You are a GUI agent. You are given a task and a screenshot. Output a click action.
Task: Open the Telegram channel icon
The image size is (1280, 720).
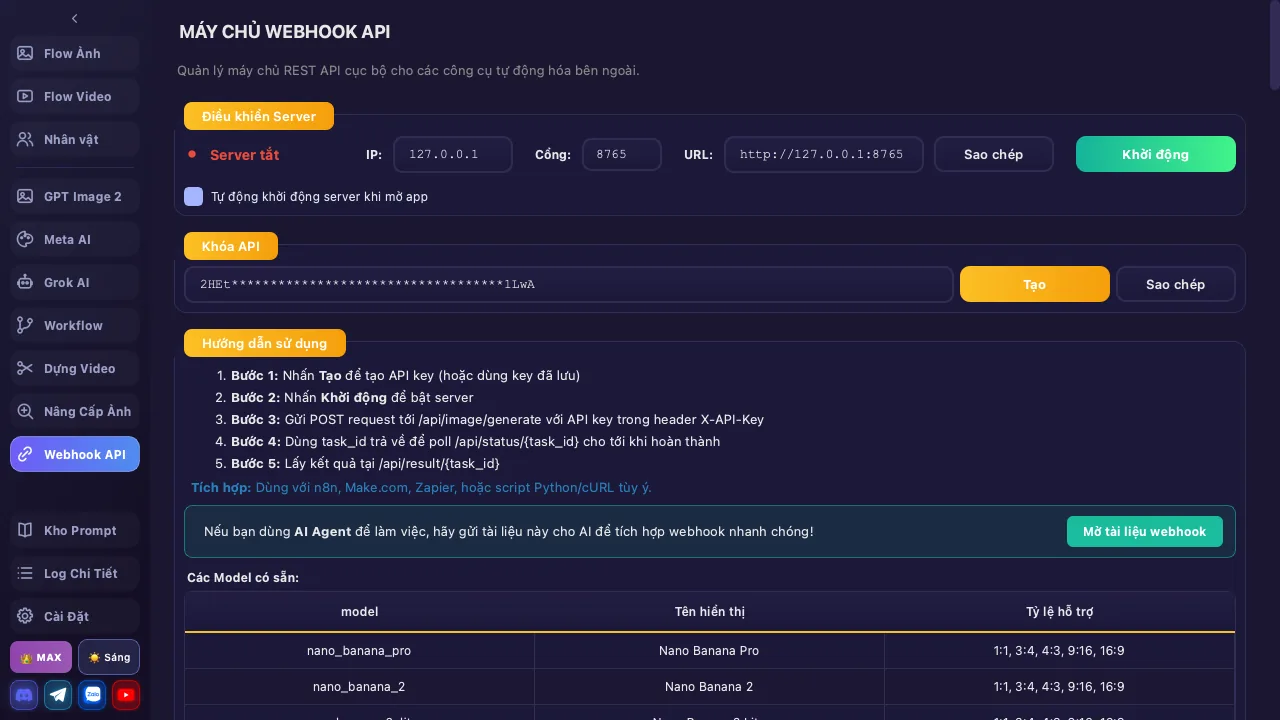[58, 695]
